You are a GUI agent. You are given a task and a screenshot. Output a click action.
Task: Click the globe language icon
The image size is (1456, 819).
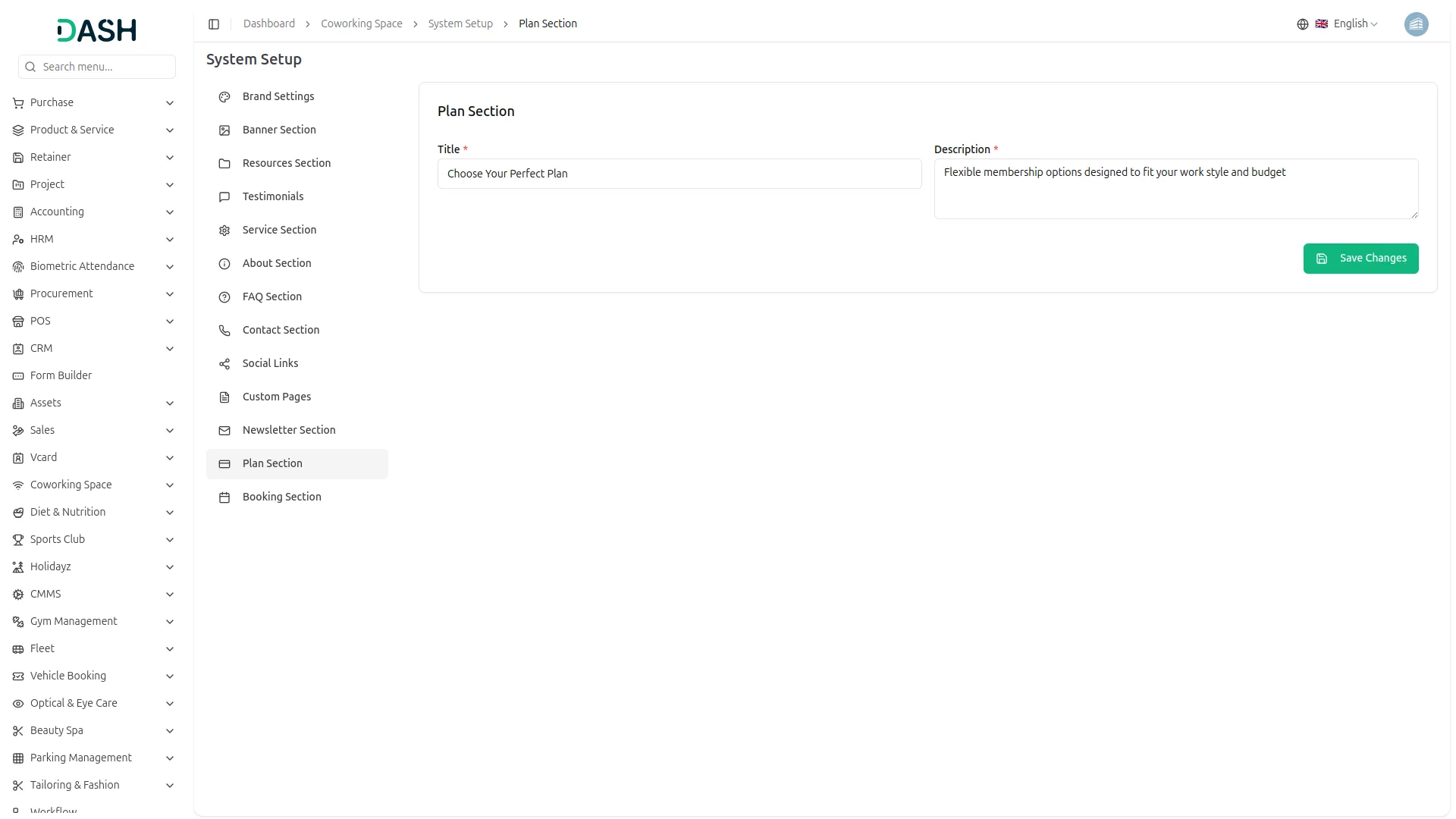(1302, 24)
